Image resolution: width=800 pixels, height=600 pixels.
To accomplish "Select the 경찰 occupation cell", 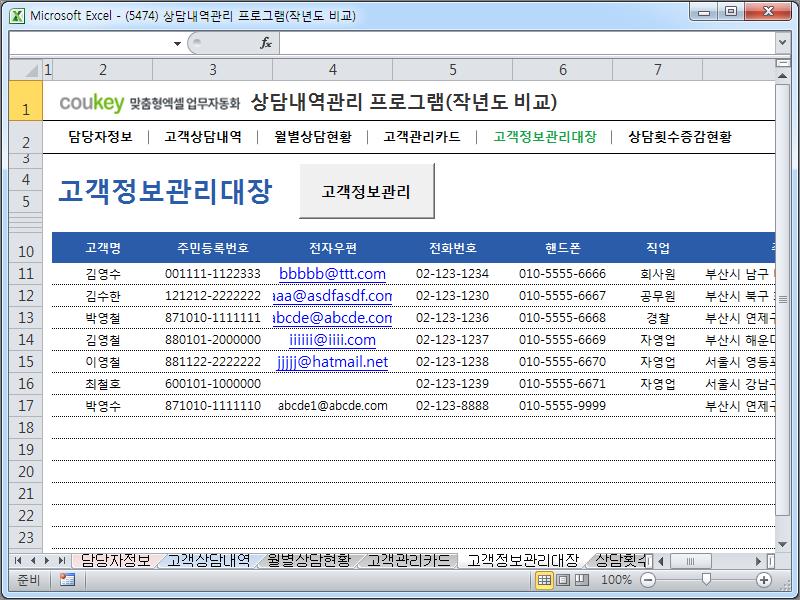I will (x=658, y=318).
